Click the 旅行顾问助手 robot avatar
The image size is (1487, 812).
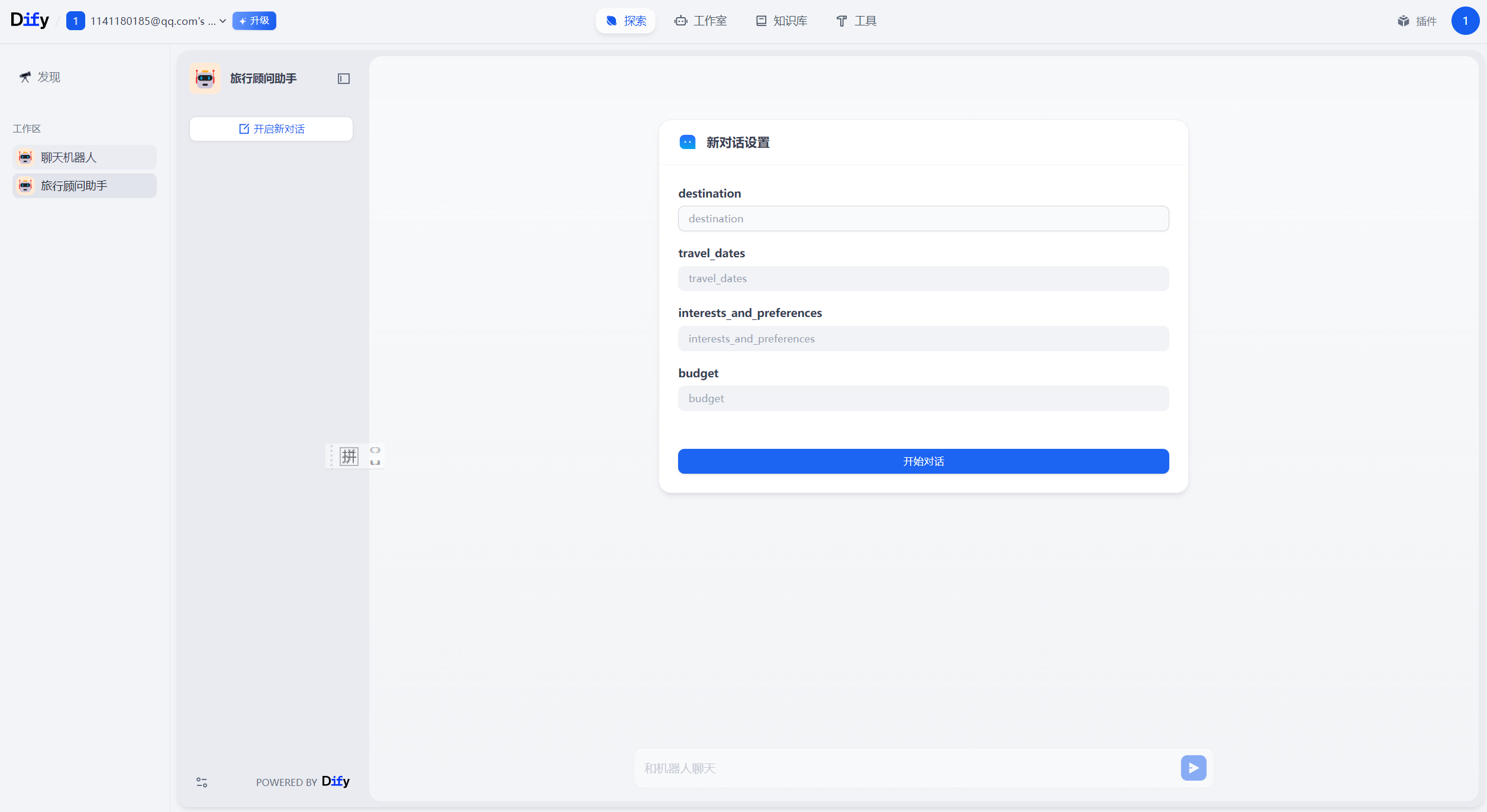pos(205,79)
